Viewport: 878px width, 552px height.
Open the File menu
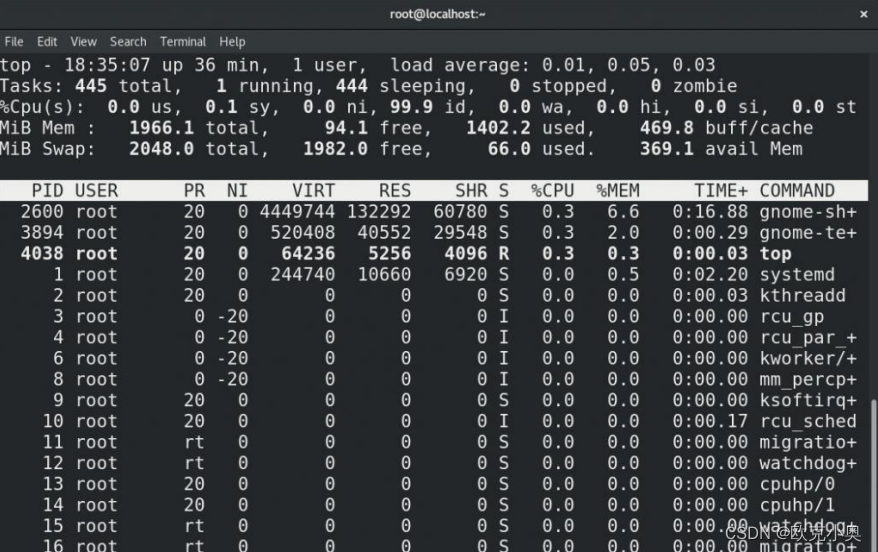tap(14, 41)
